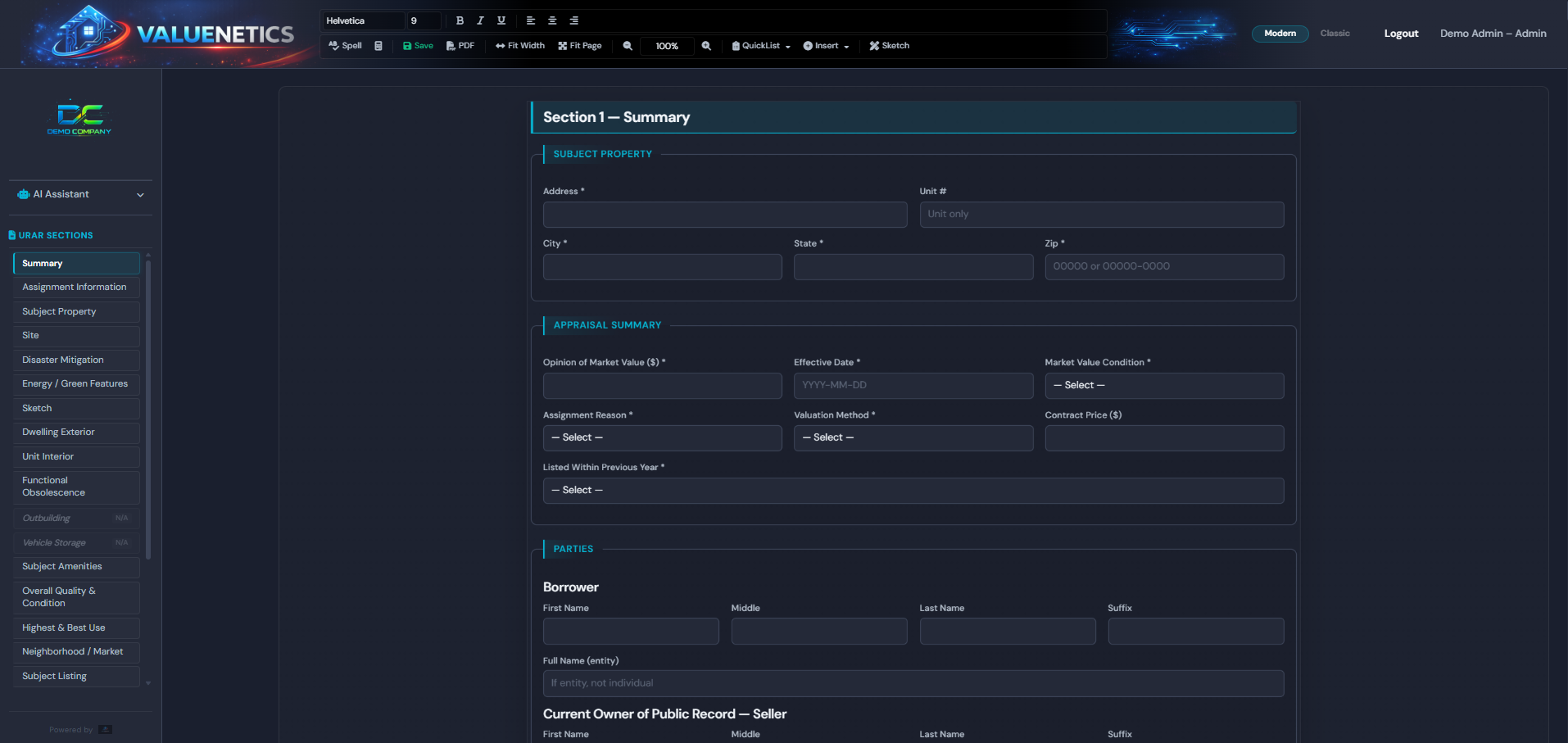Toggle bold formatting
1568x743 pixels.
[460, 20]
